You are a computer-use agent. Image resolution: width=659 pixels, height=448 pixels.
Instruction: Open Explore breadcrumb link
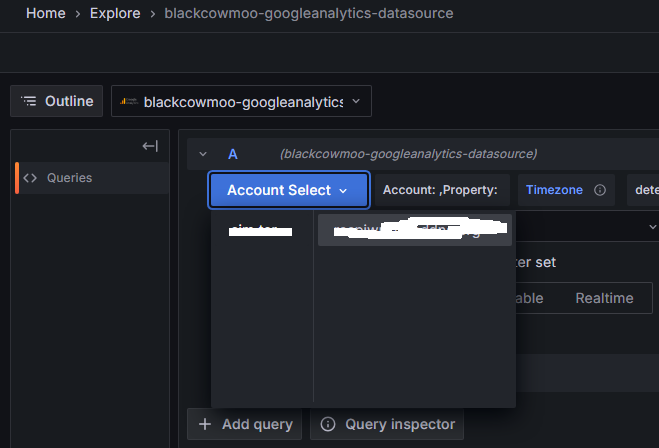(115, 13)
